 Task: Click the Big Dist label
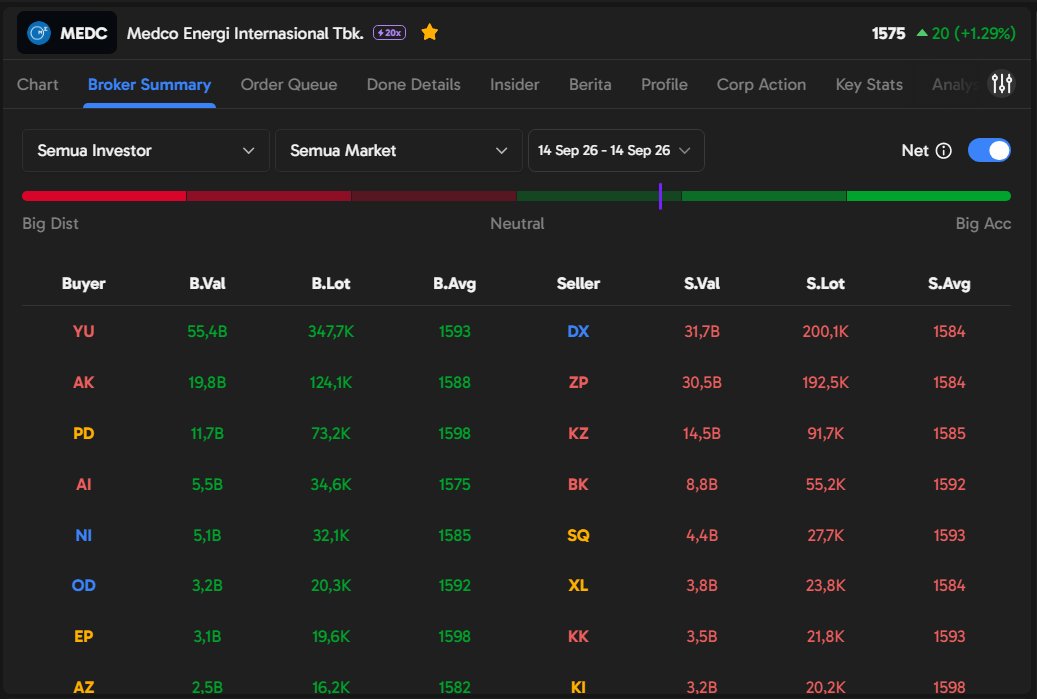pyautogui.click(x=50, y=224)
